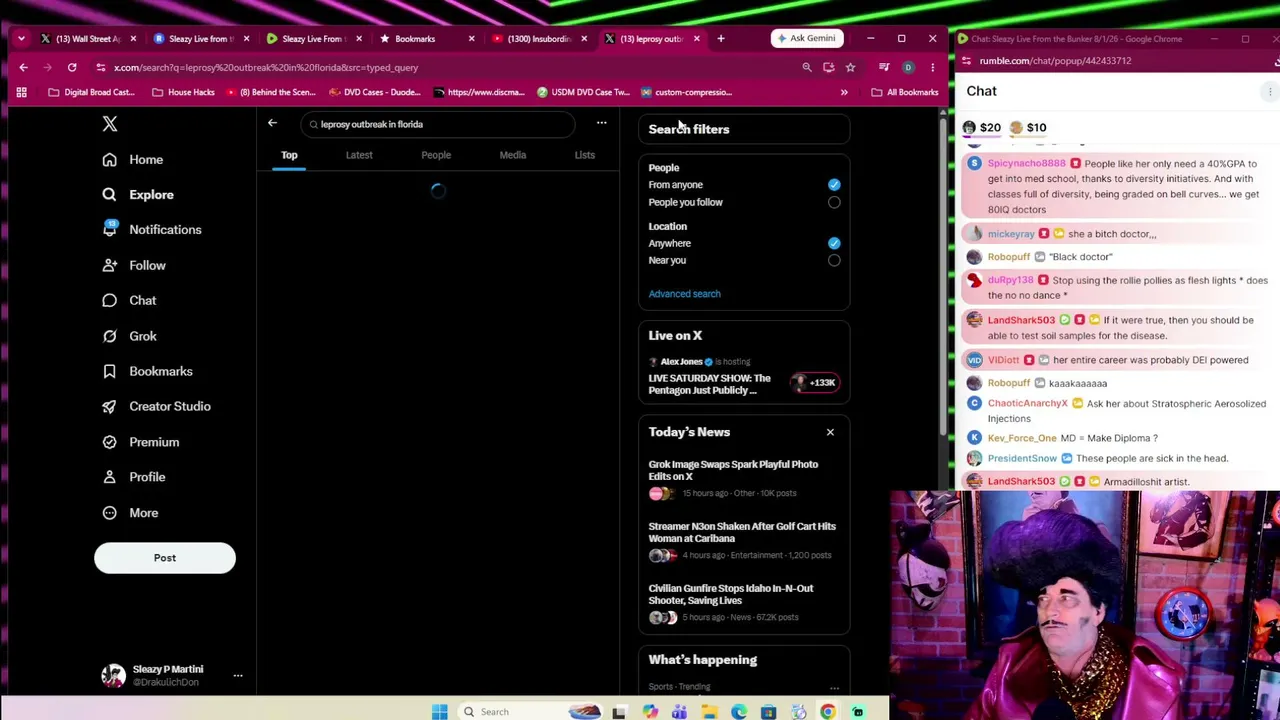This screenshot has height=720, width=1280.
Task: Open the Follow page in sidebar
Action: tap(134, 265)
